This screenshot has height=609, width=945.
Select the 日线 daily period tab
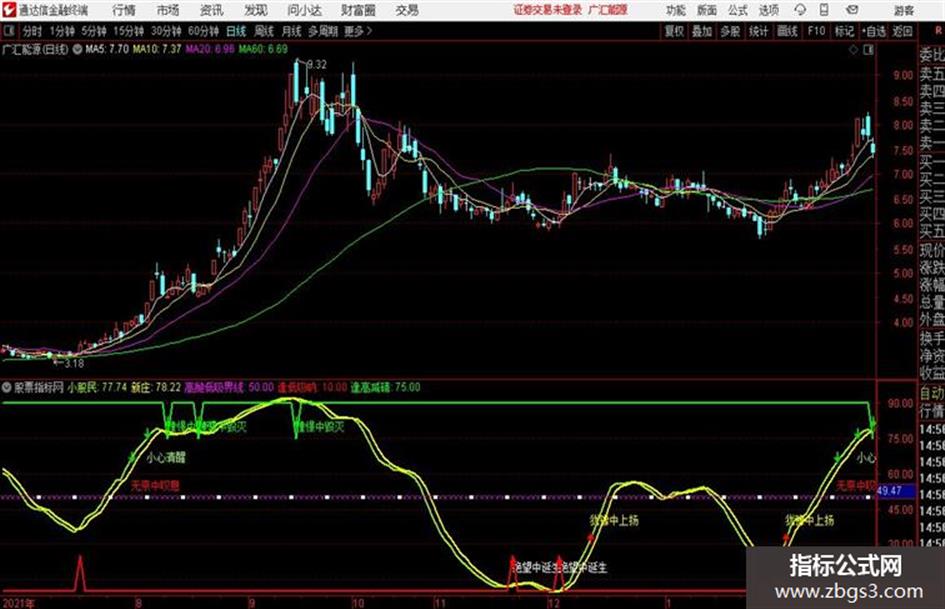[x=236, y=31]
